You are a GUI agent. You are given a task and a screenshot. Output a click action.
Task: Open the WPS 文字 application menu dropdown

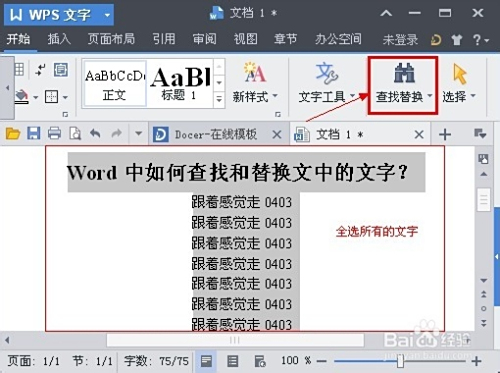107,15
